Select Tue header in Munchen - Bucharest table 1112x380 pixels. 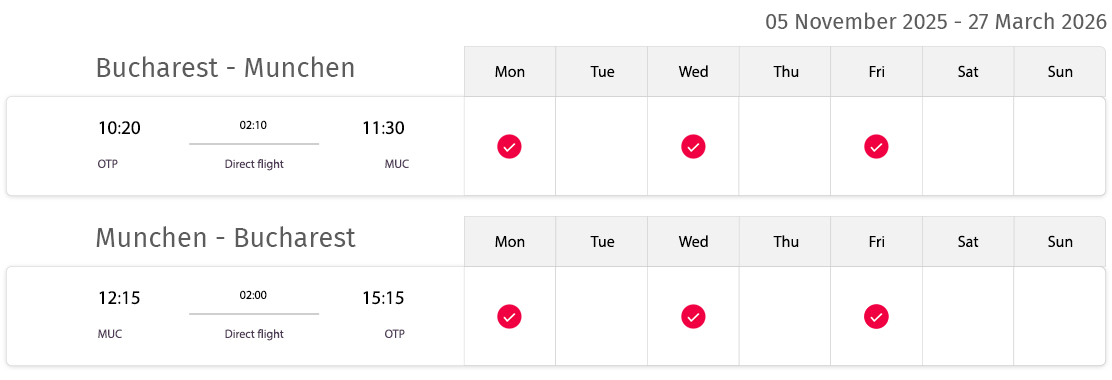coord(601,242)
